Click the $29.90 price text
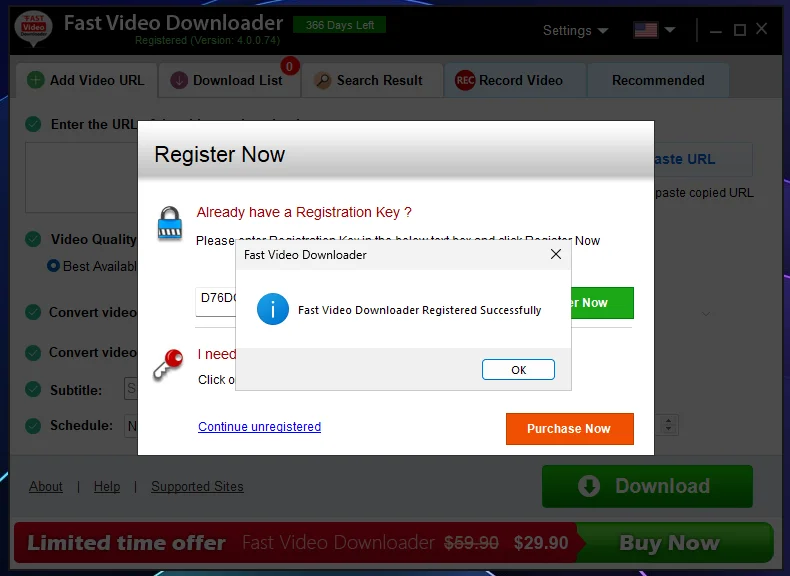Image resolution: width=790 pixels, height=576 pixels. [541, 543]
